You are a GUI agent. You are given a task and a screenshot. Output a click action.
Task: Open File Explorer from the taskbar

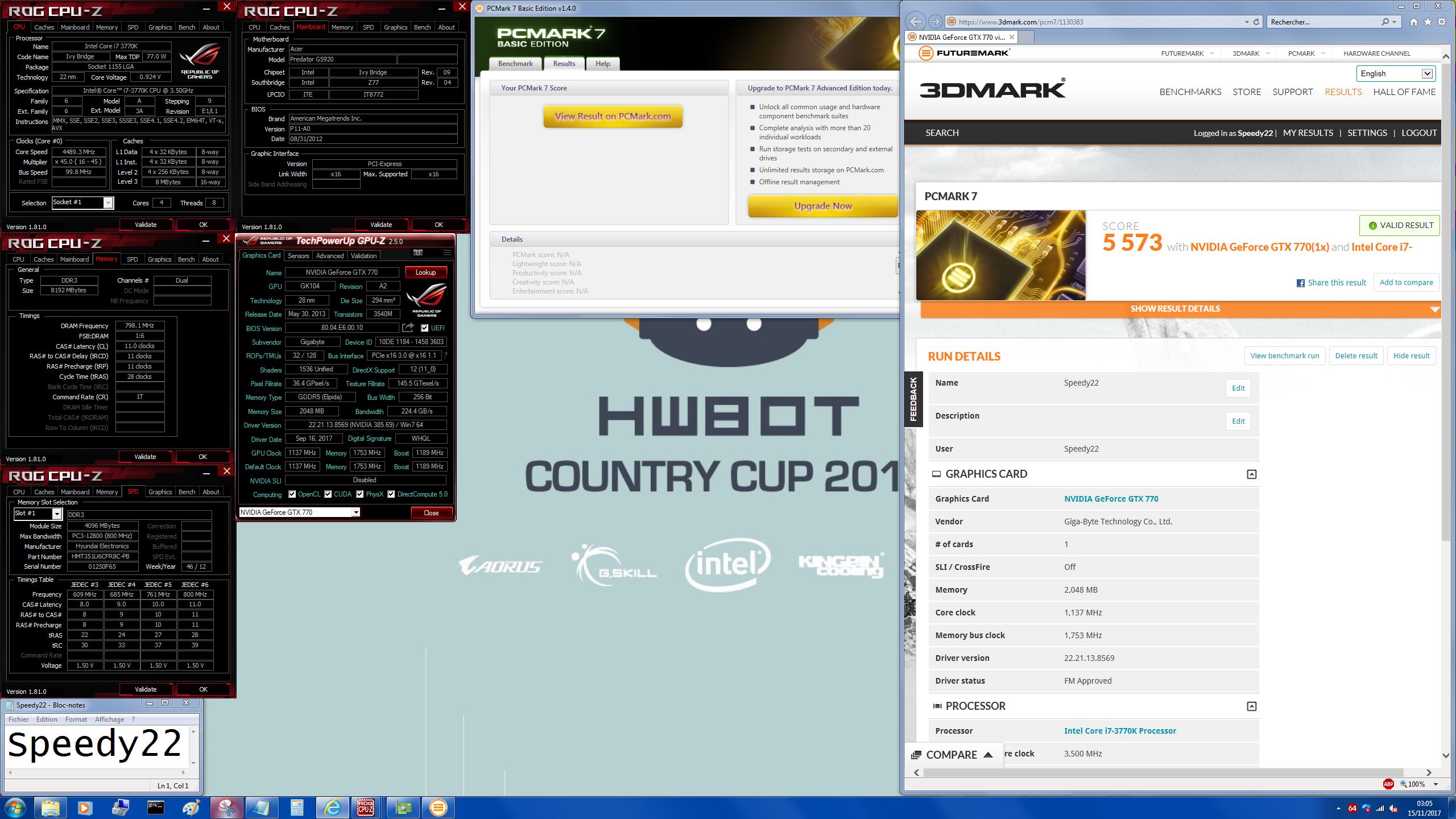coord(50,808)
